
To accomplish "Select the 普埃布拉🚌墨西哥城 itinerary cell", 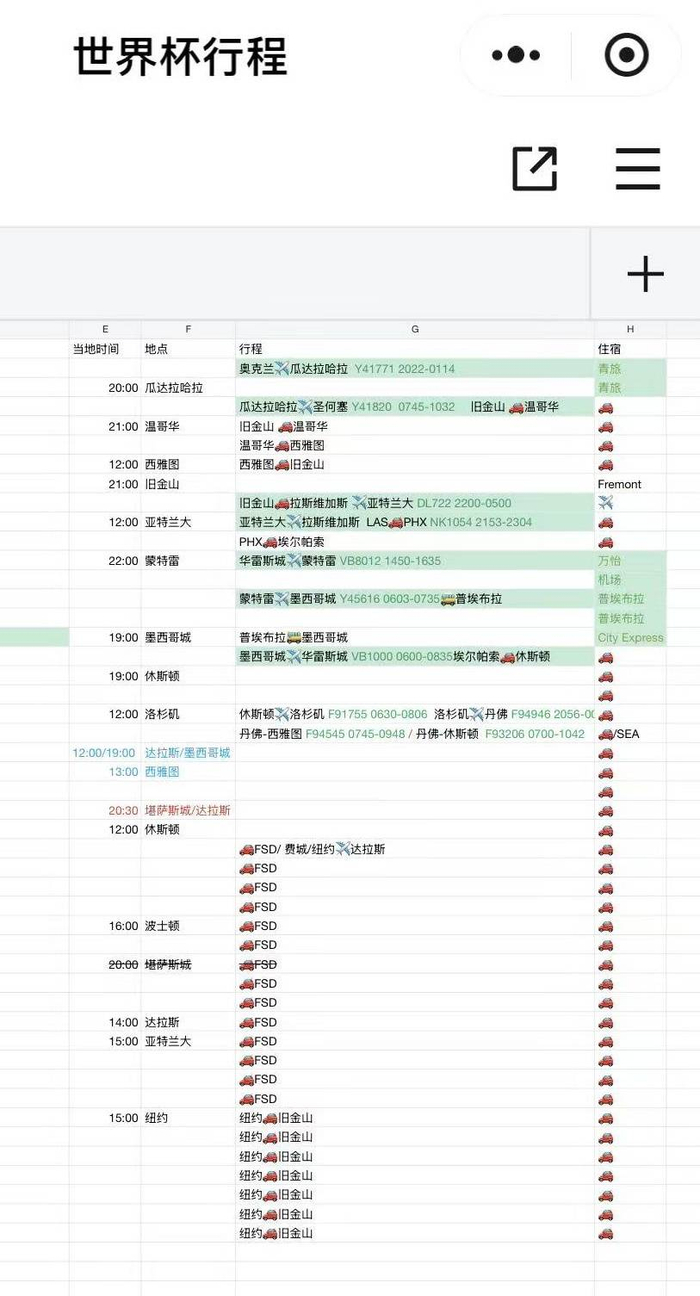I will coord(415,638).
